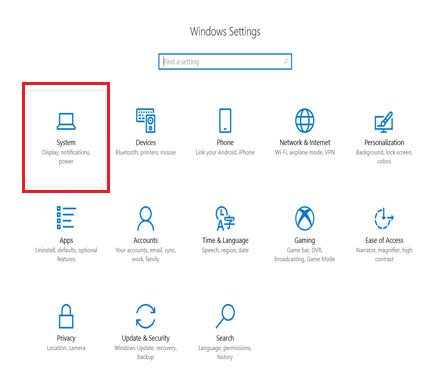Click the Apps list icon
The height and width of the screenshot is (390, 440).
click(x=66, y=218)
